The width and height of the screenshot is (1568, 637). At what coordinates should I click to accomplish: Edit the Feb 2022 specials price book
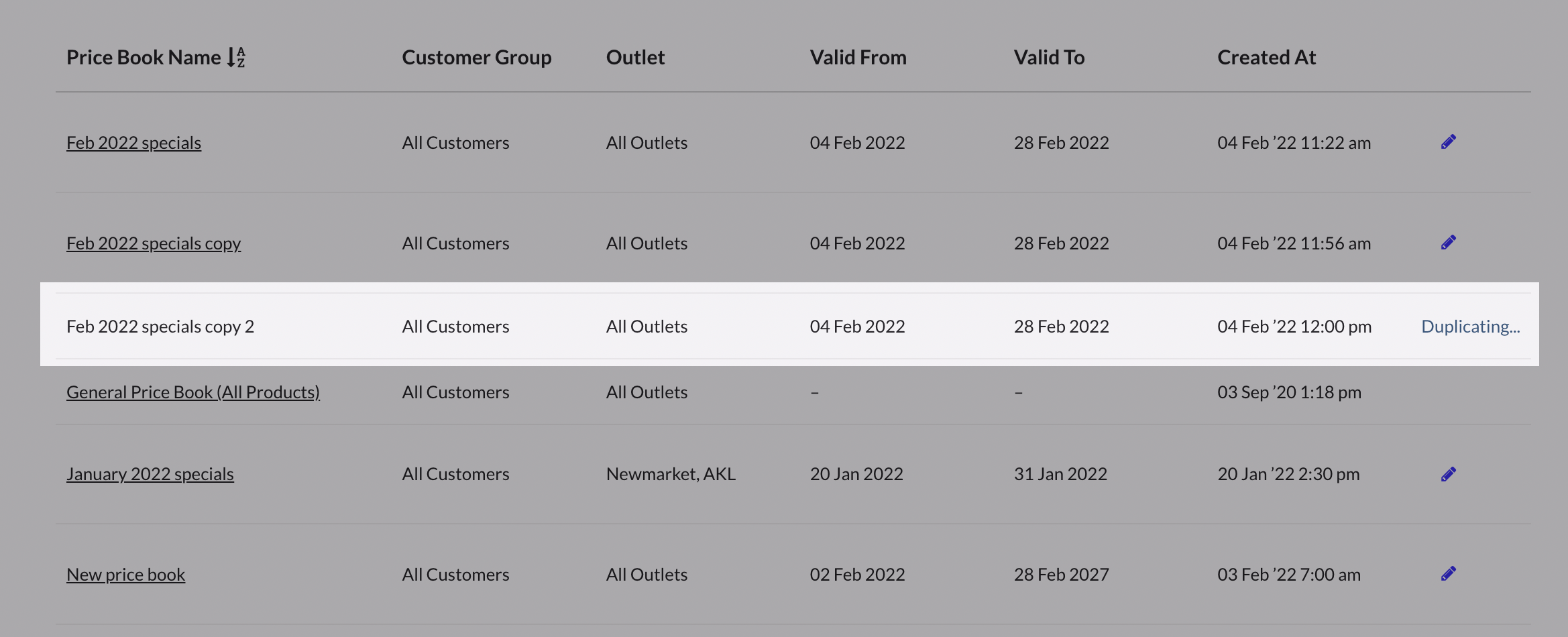click(1448, 142)
